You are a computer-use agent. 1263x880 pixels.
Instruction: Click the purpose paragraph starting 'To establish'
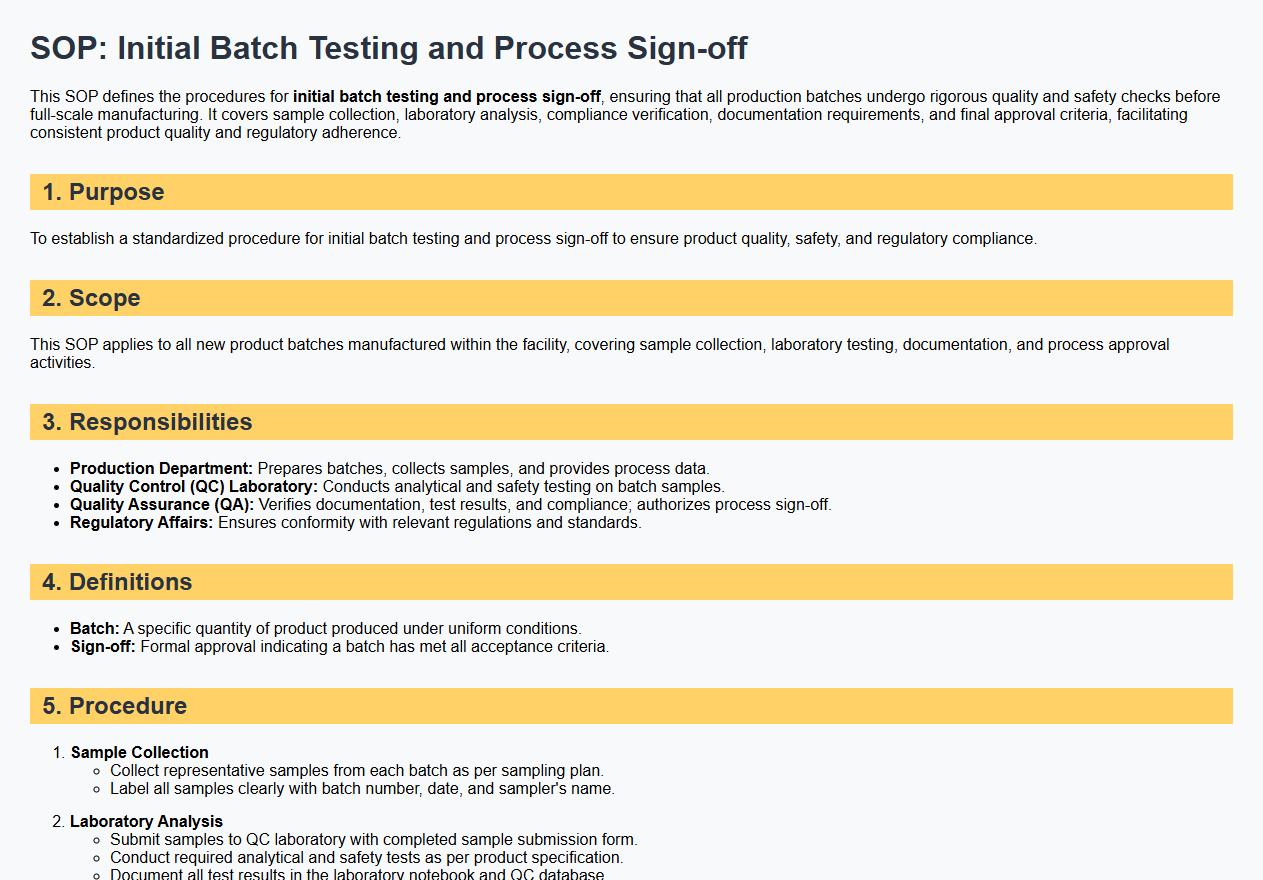533,238
